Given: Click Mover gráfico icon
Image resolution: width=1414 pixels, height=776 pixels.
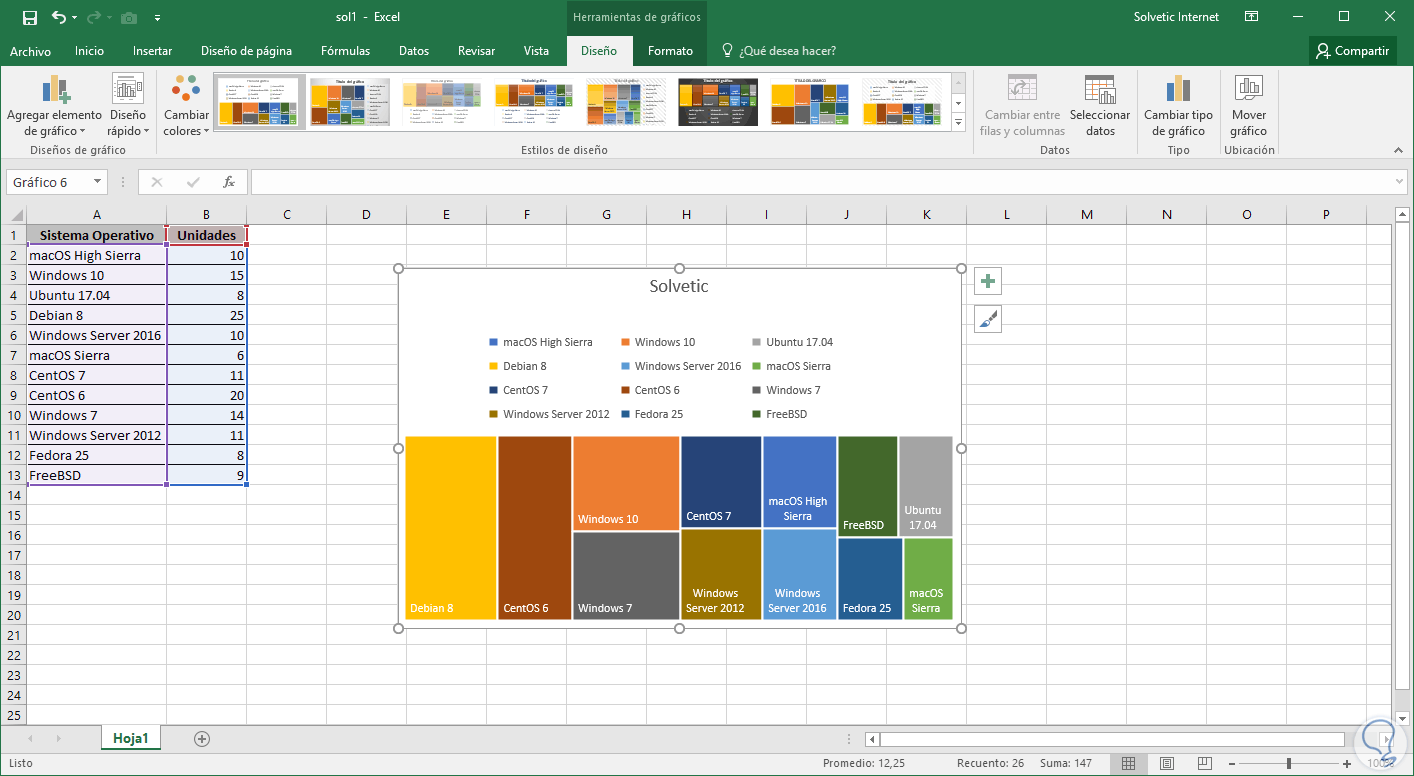Looking at the screenshot, I should point(1248,106).
